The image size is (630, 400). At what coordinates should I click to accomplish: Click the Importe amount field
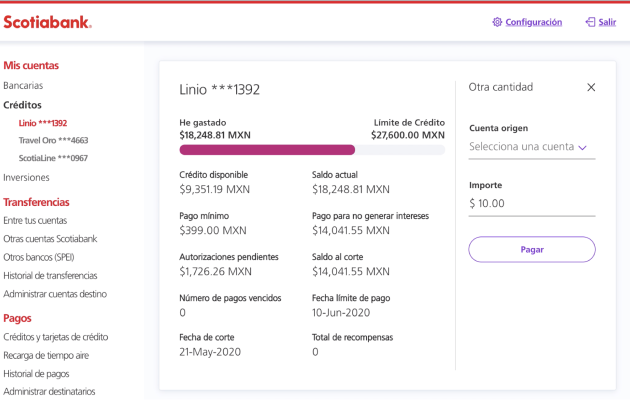532,204
